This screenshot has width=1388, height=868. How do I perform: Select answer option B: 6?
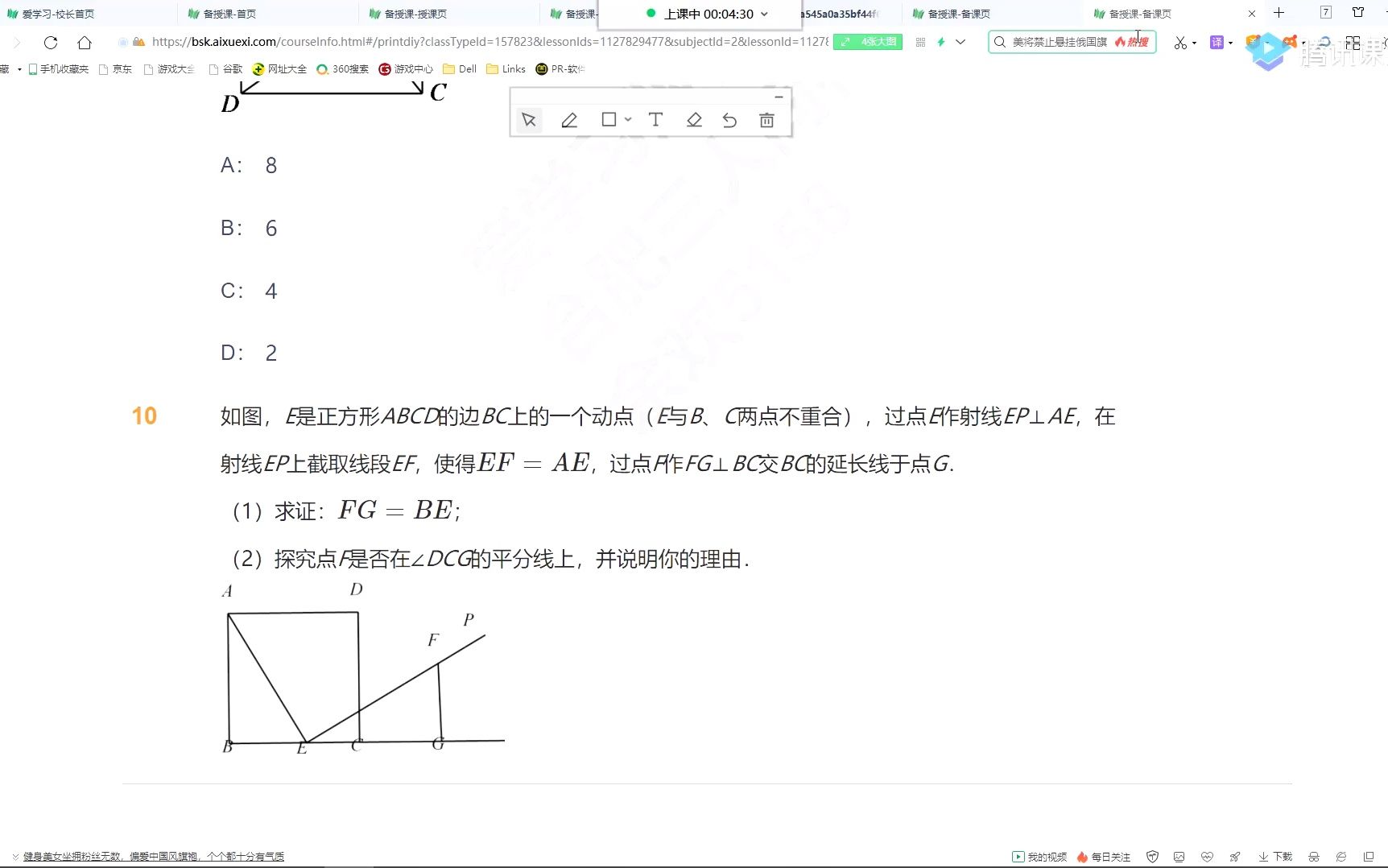pyautogui.click(x=249, y=228)
